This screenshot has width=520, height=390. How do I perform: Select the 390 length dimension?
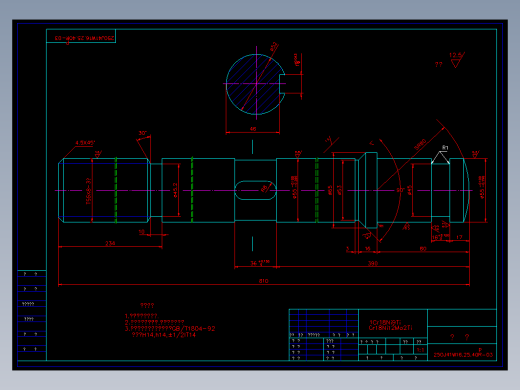click(373, 263)
